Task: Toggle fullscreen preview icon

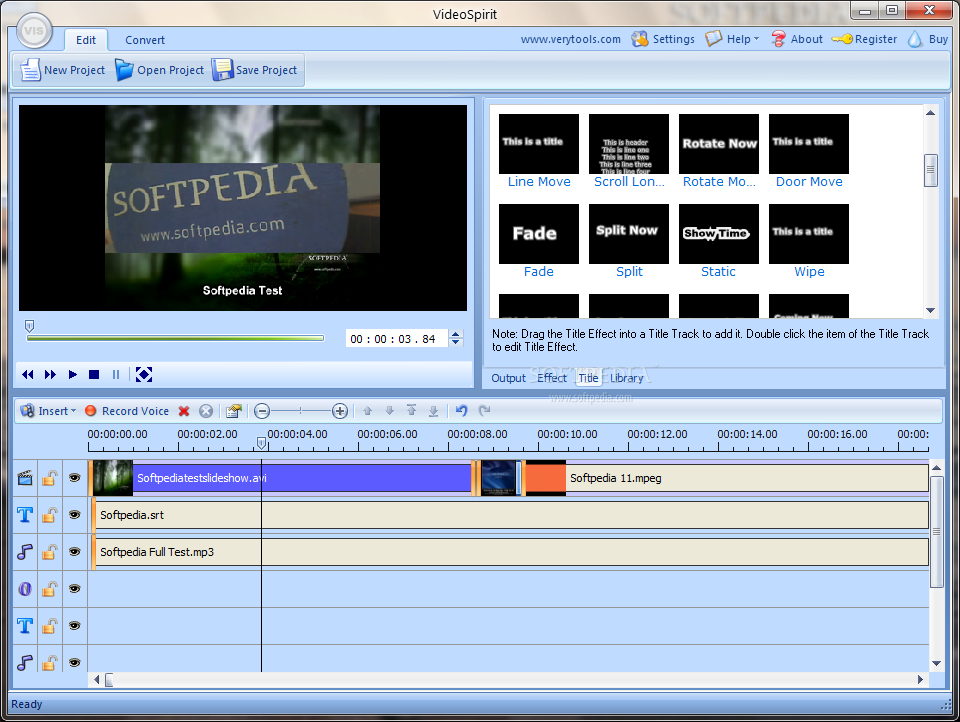Action: pyautogui.click(x=144, y=374)
